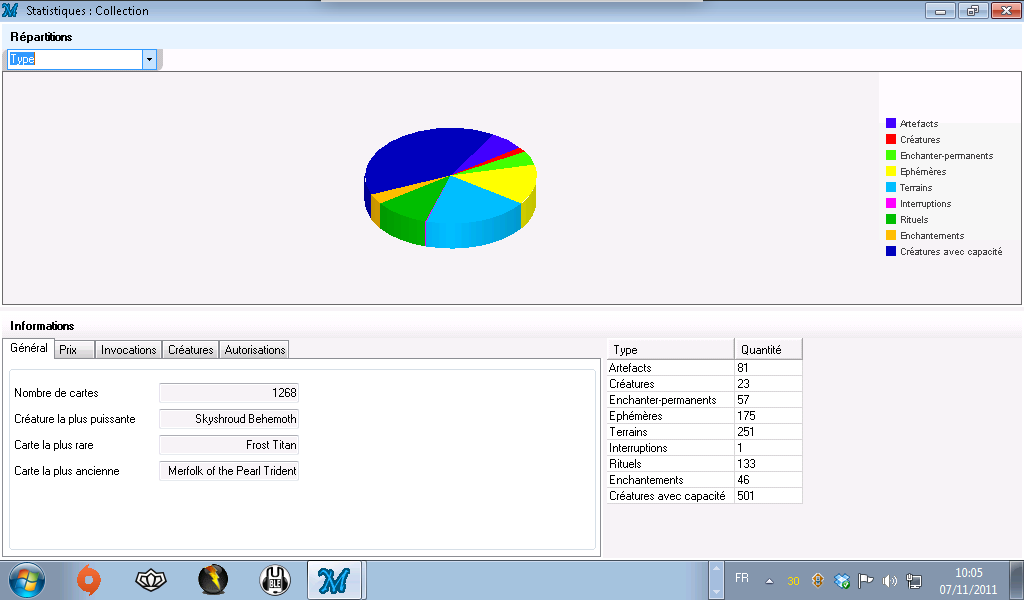This screenshot has height=600, width=1024.
Task: Show hidden tray icons arrow
Action: tap(769, 580)
